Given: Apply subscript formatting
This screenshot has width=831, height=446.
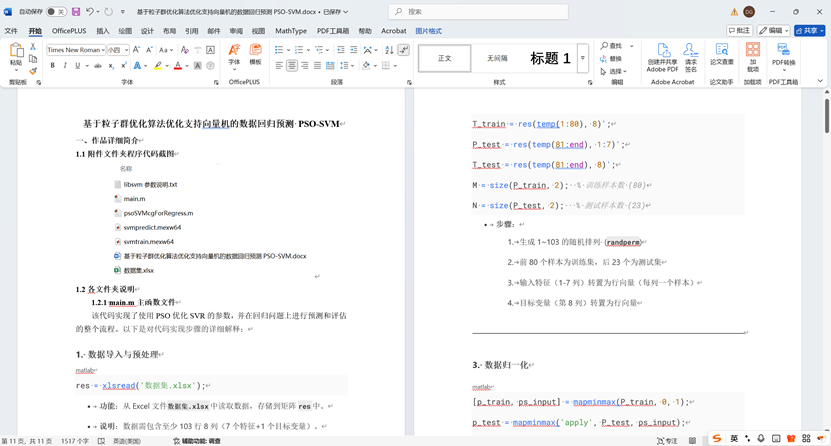Looking at the screenshot, I should tap(111, 66).
